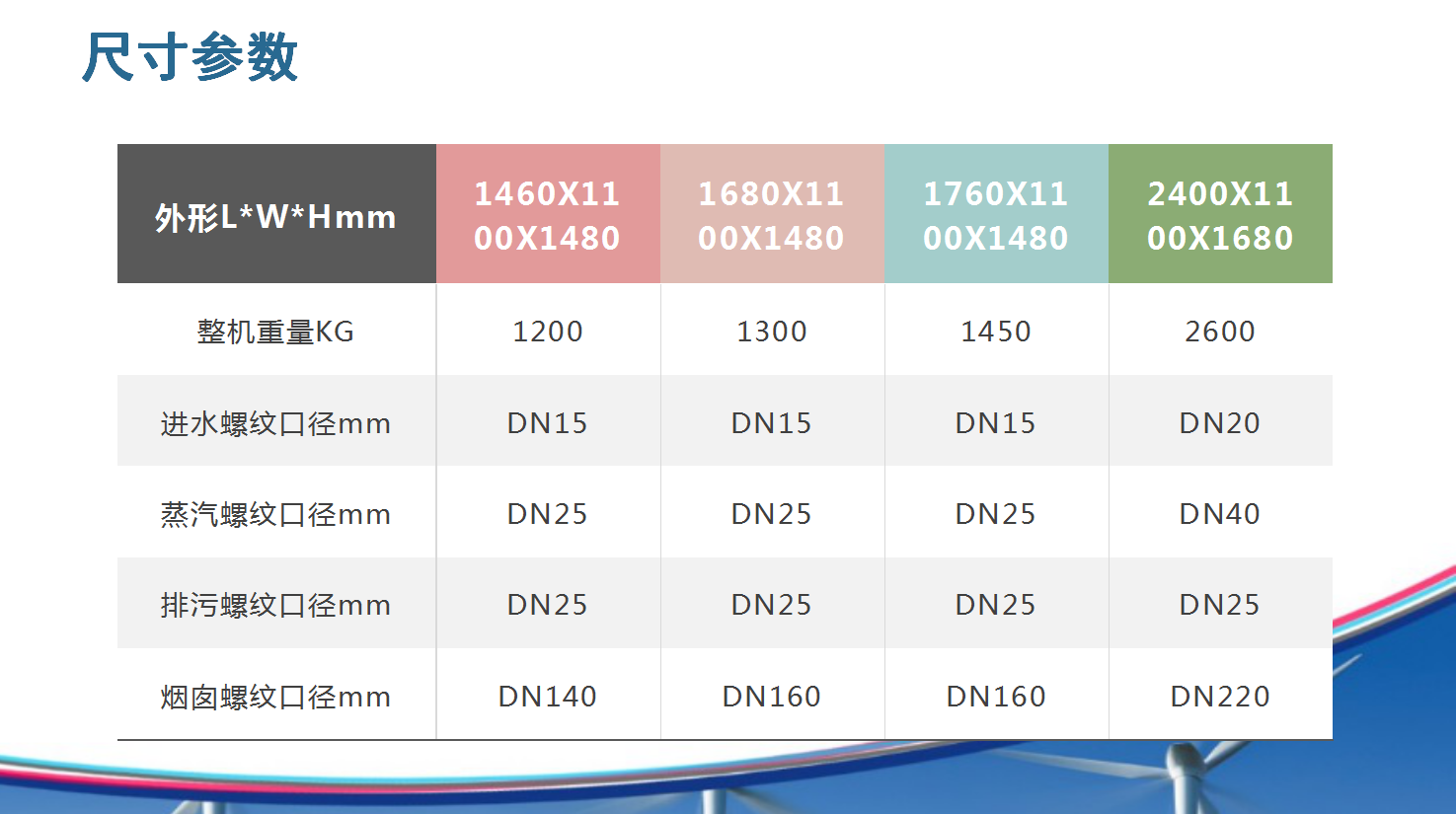The width and height of the screenshot is (1456, 814).
Task: Select the green 2400X1100X1680 column header
Action: [x=1220, y=215]
